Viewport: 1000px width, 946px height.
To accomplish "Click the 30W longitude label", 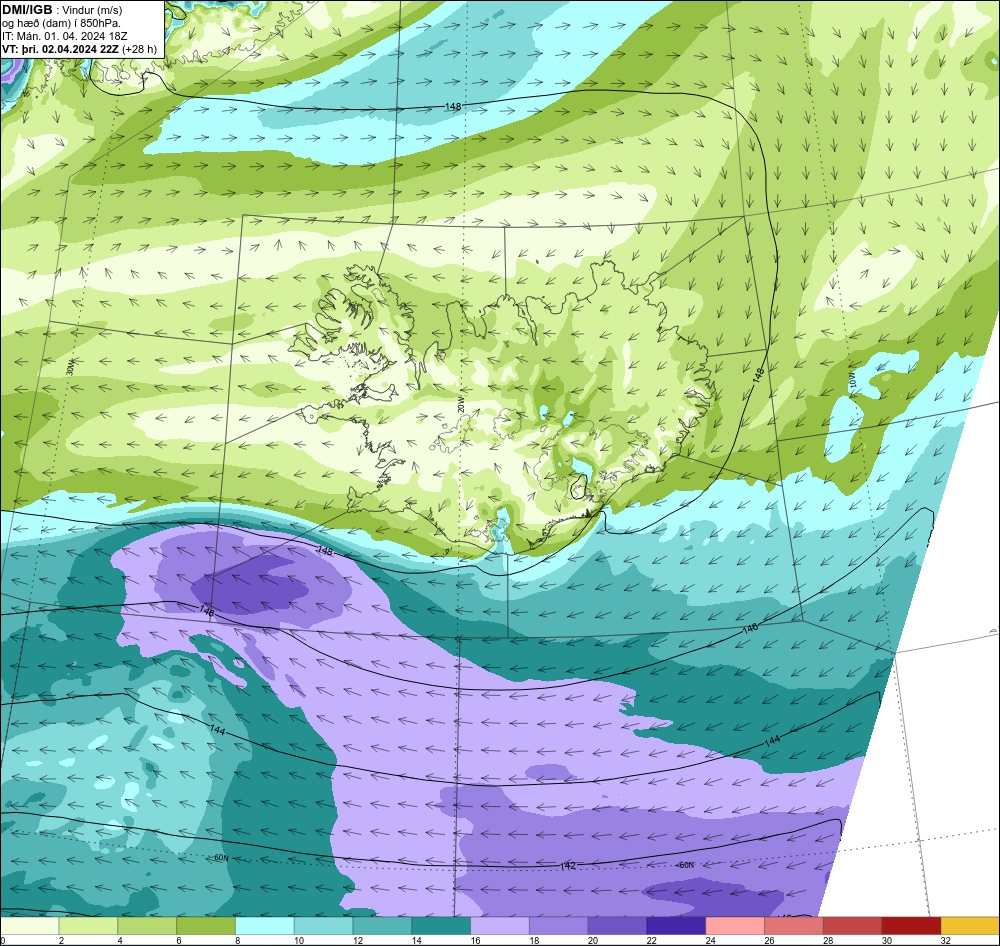I will [x=70, y=368].
